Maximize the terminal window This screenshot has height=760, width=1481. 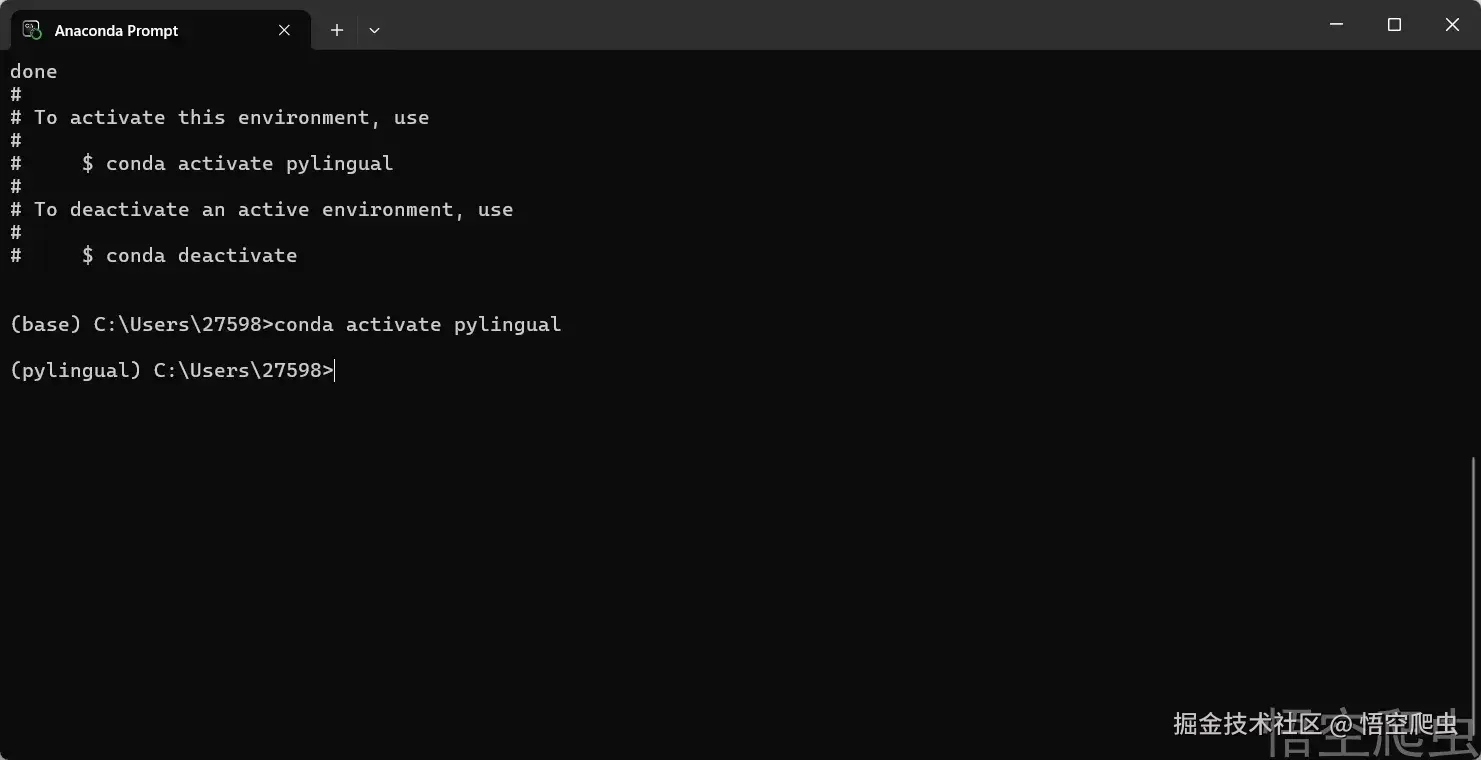1394,25
